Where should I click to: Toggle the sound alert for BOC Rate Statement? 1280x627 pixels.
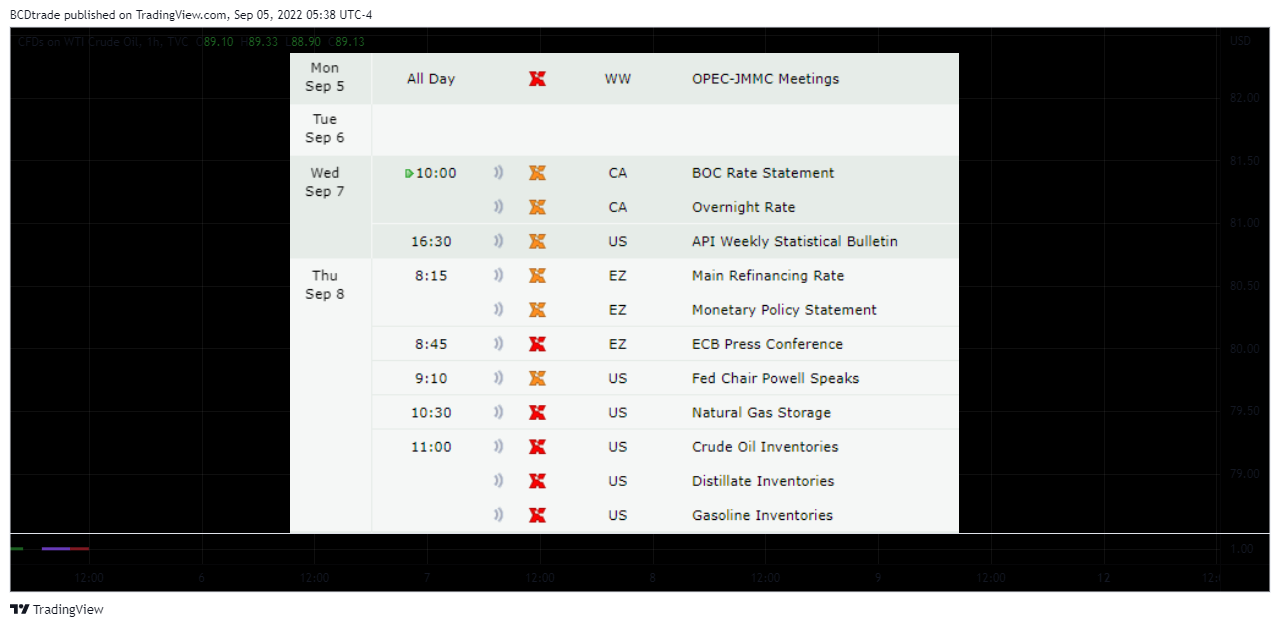[498, 173]
